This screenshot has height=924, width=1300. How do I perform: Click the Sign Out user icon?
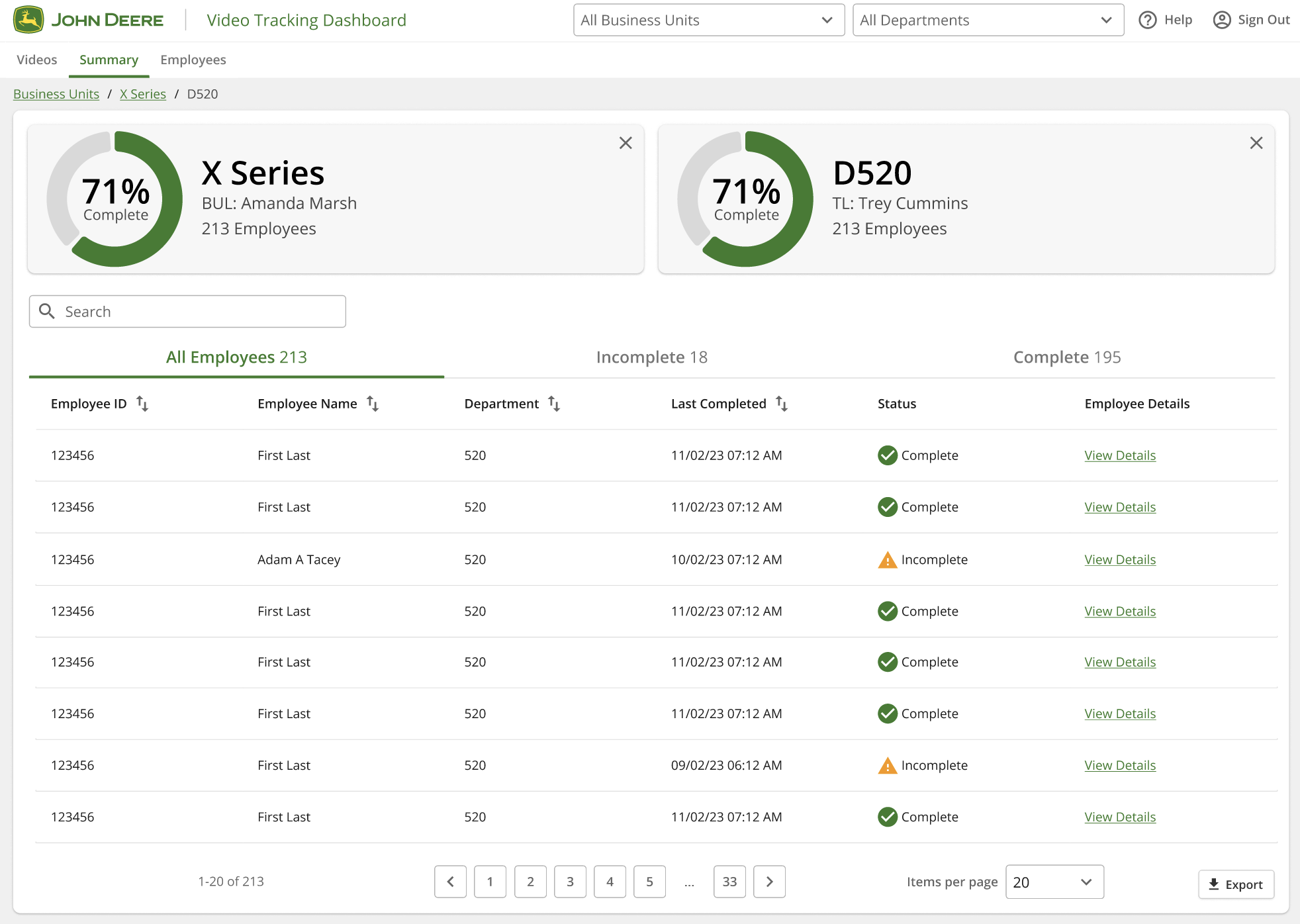click(x=1222, y=20)
